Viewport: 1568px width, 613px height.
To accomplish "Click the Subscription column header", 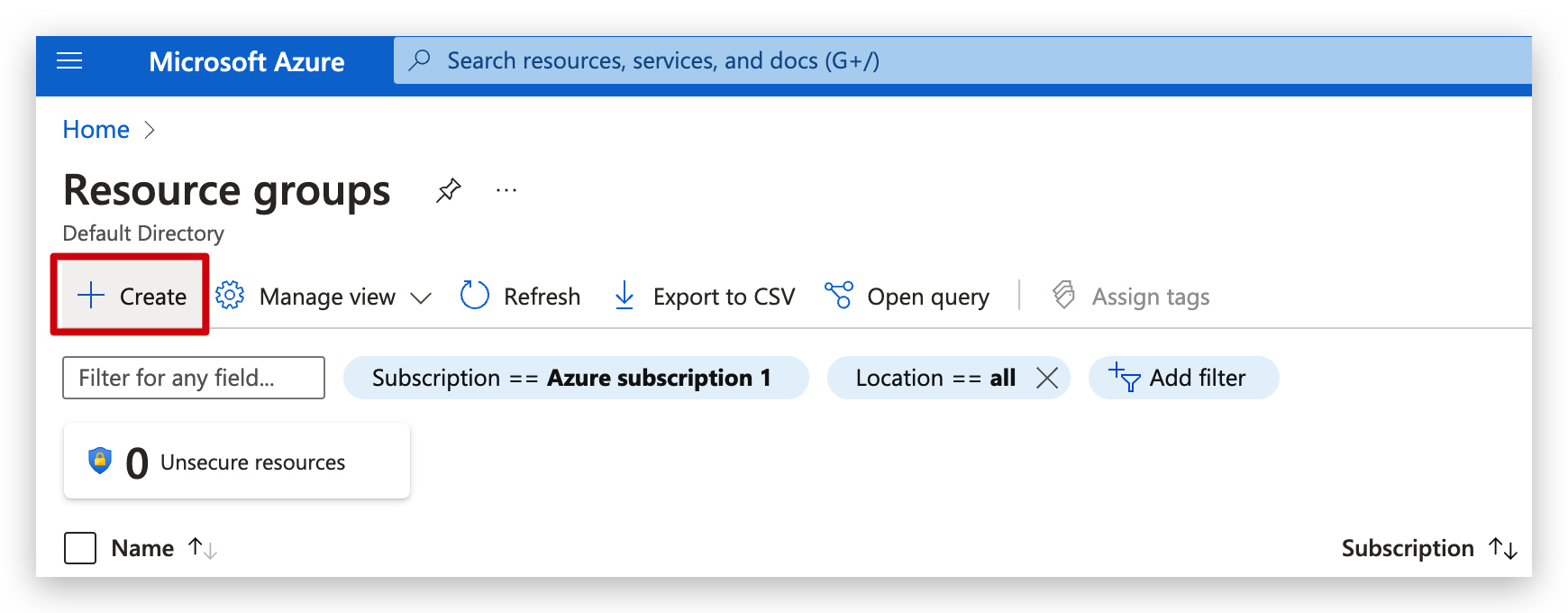I will [x=1408, y=548].
